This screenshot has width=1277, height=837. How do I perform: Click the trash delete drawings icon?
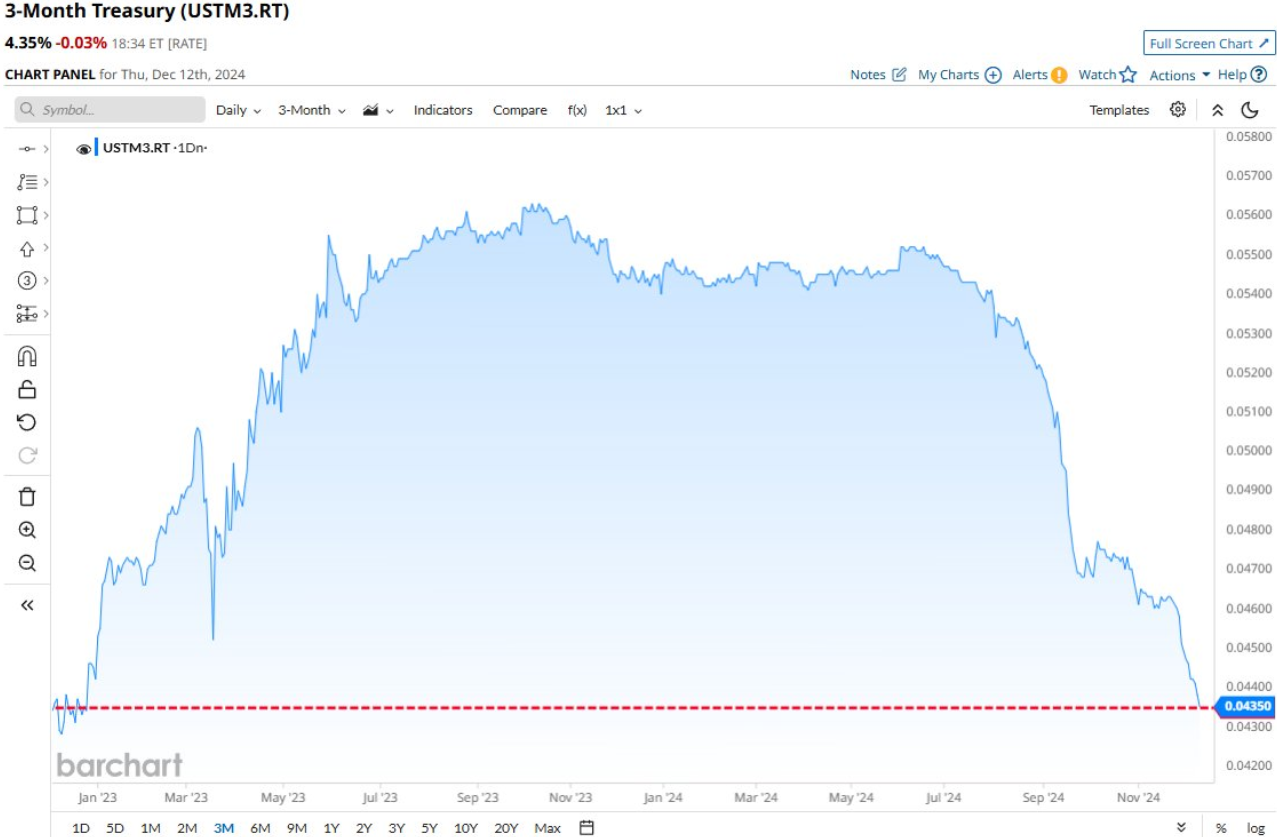point(27,497)
